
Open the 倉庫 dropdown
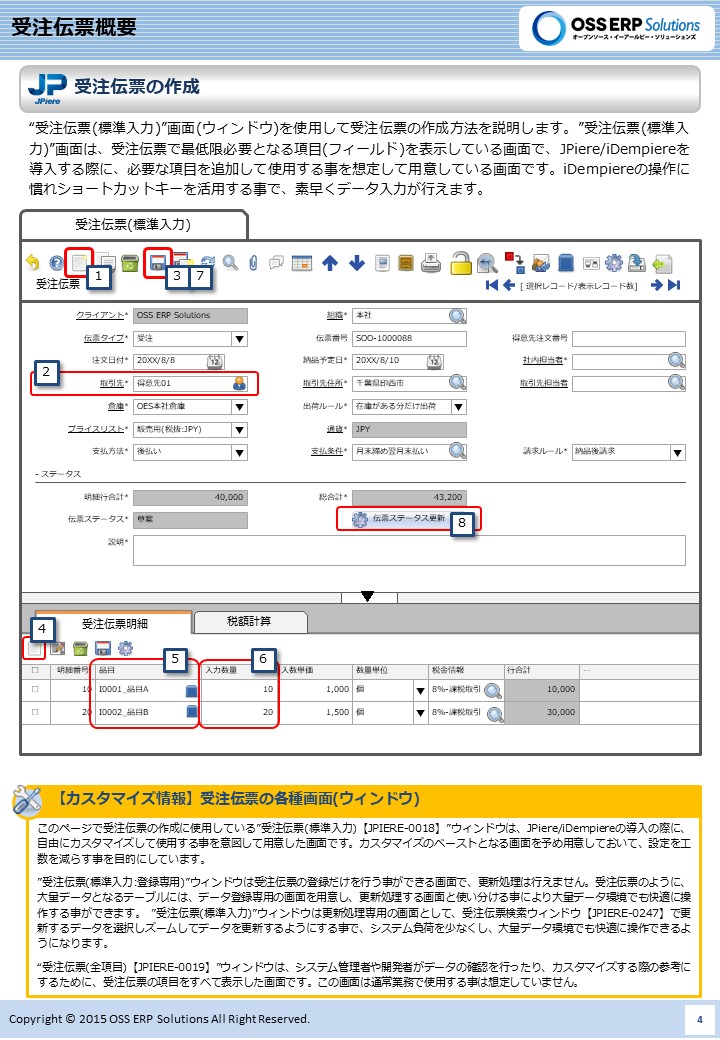240,407
